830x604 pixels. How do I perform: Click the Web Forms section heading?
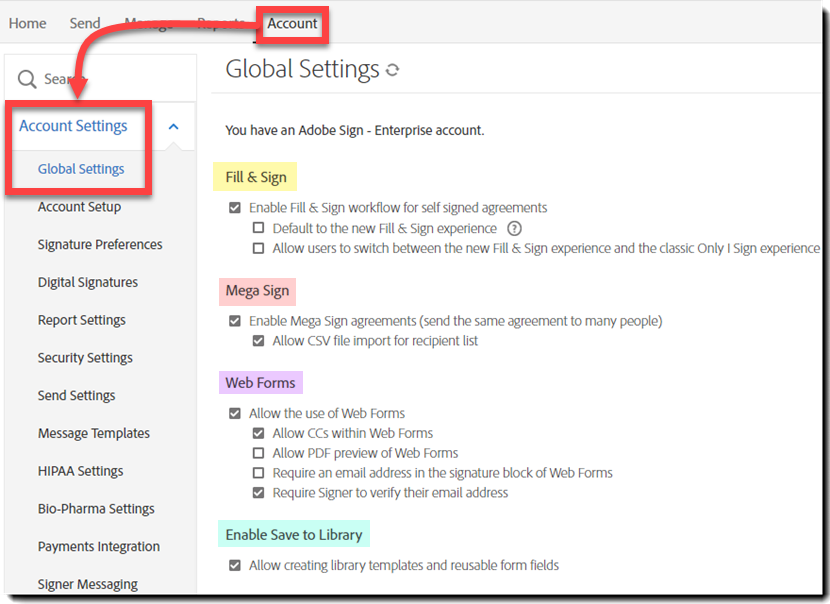coord(260,383)
